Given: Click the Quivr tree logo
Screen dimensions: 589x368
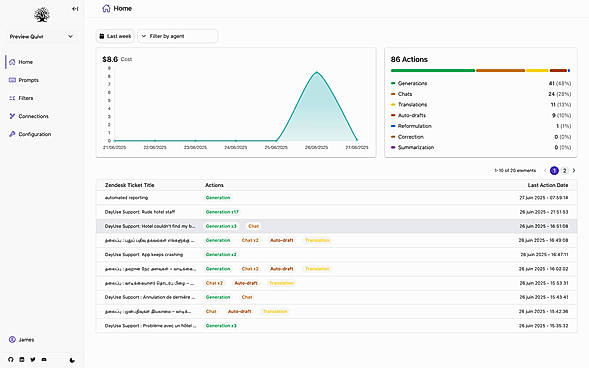Looking at the screenshot, I should (x=42, y=15).
